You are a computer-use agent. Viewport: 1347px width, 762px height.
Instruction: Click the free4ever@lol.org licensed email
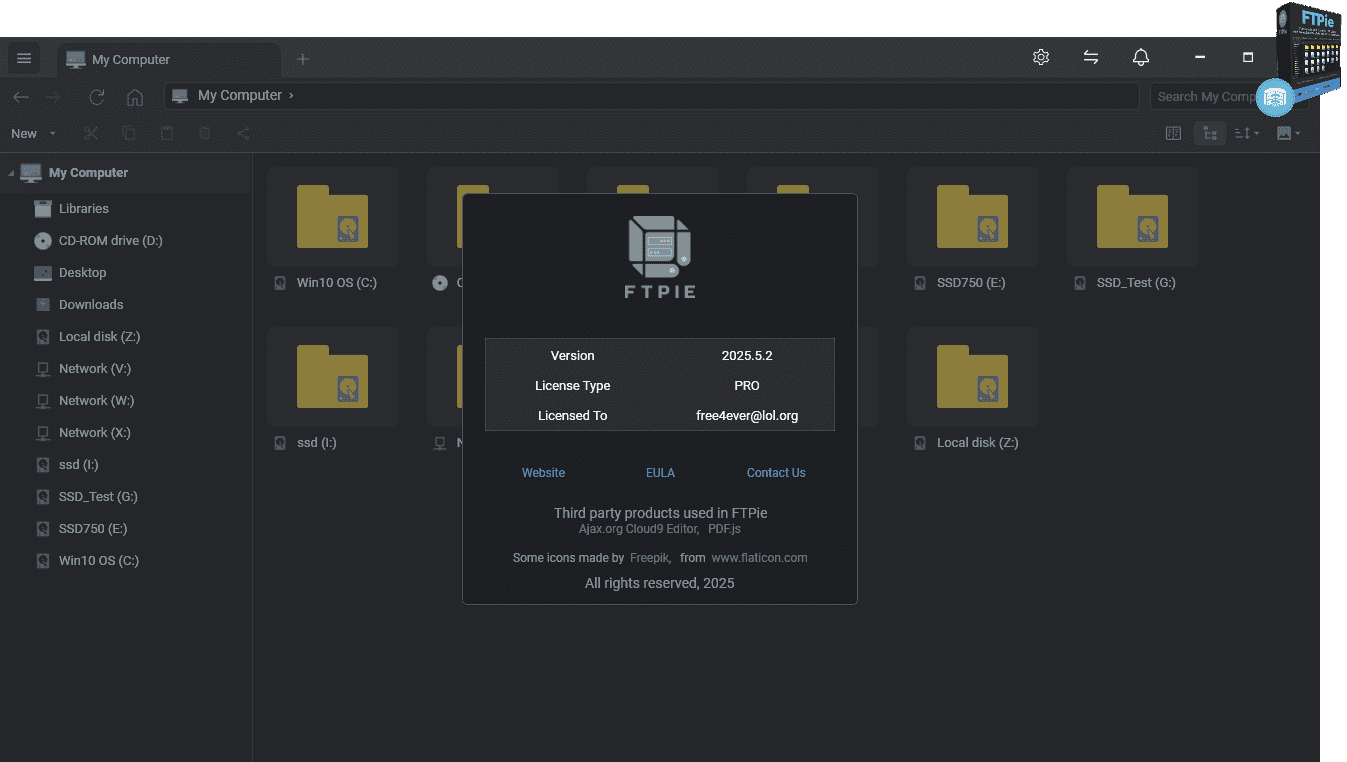coord(747,416)
